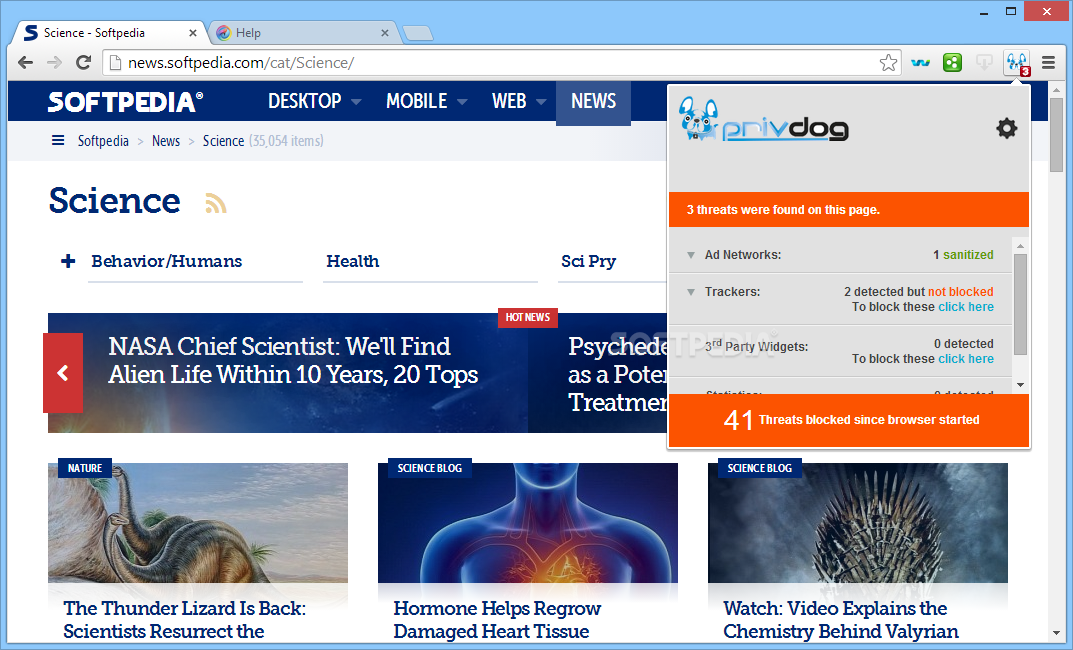
Task: Click the dinosaur NATURE article thumbnail
Action: (x=198, y=523)
